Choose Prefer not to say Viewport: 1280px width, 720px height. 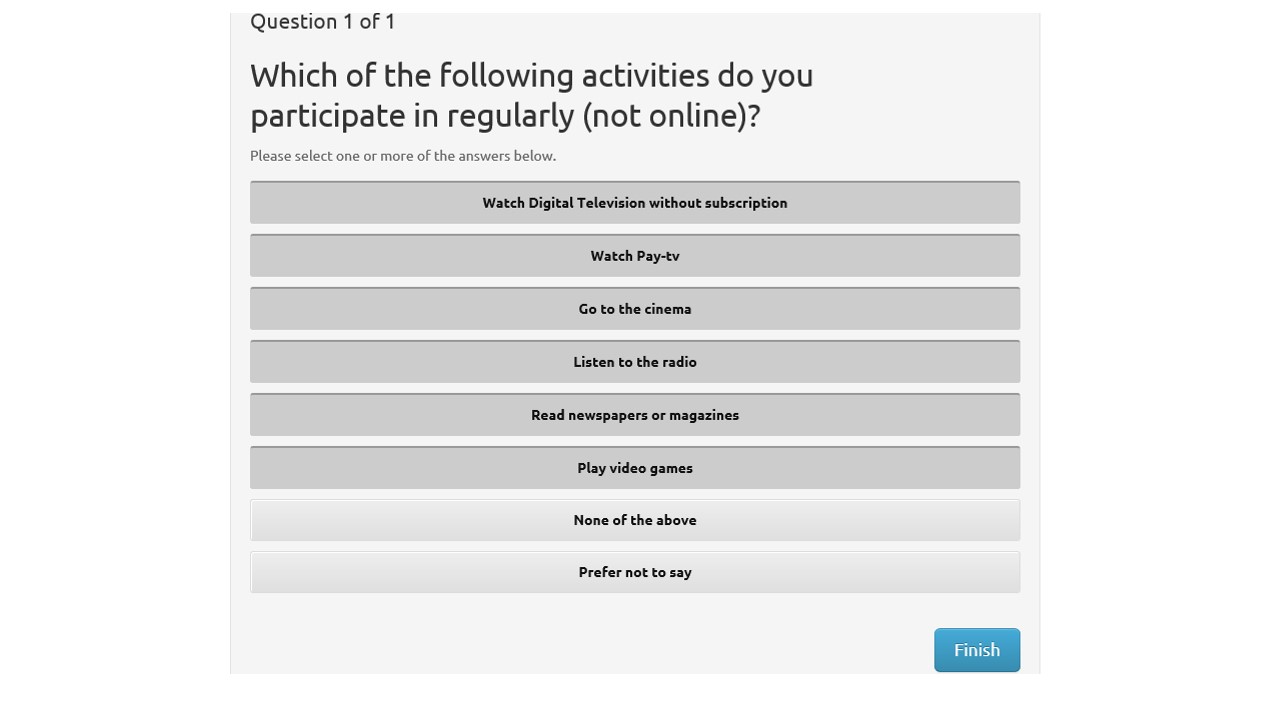coord(634,572)
